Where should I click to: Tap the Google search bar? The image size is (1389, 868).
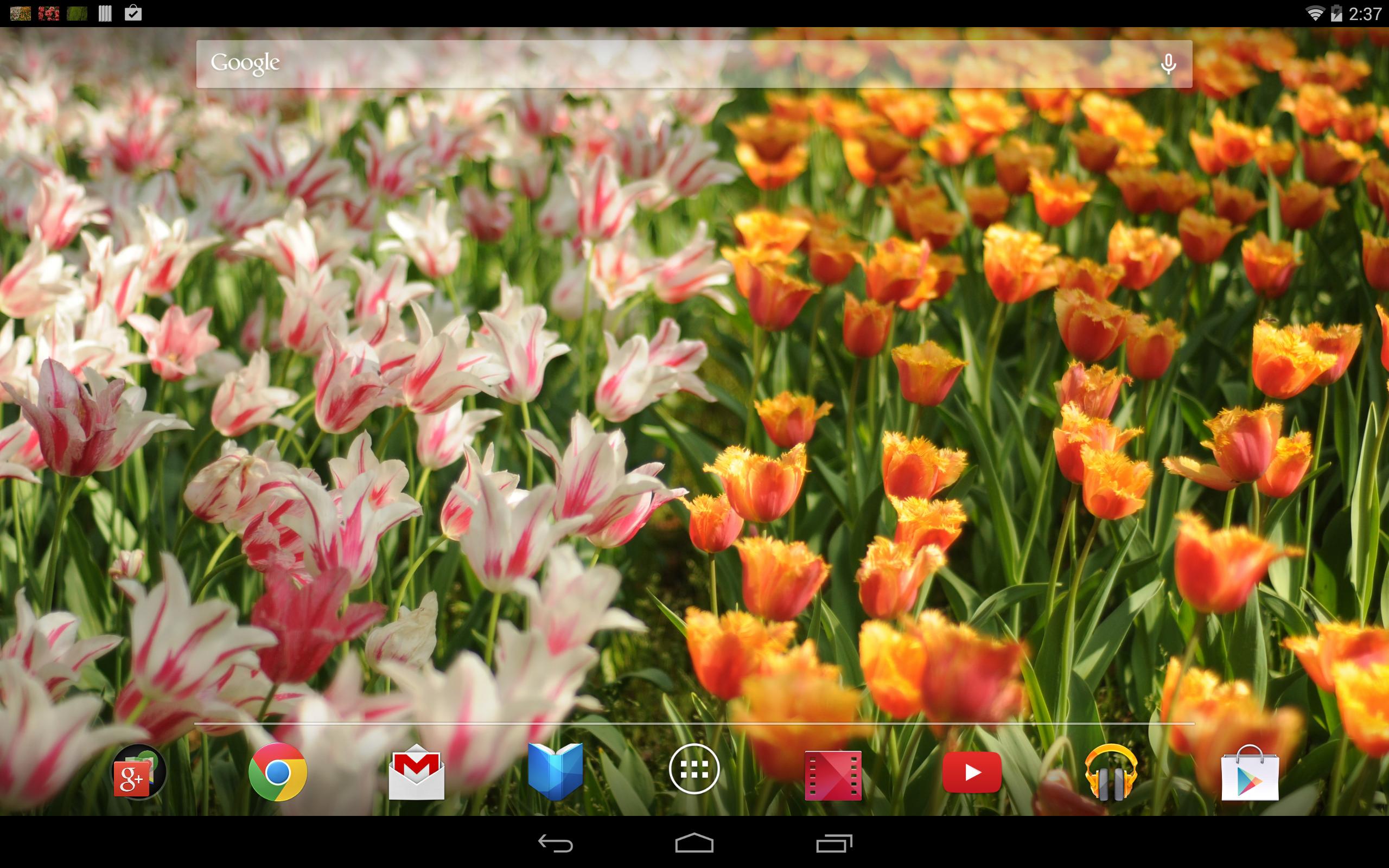[x=694, y=63]
